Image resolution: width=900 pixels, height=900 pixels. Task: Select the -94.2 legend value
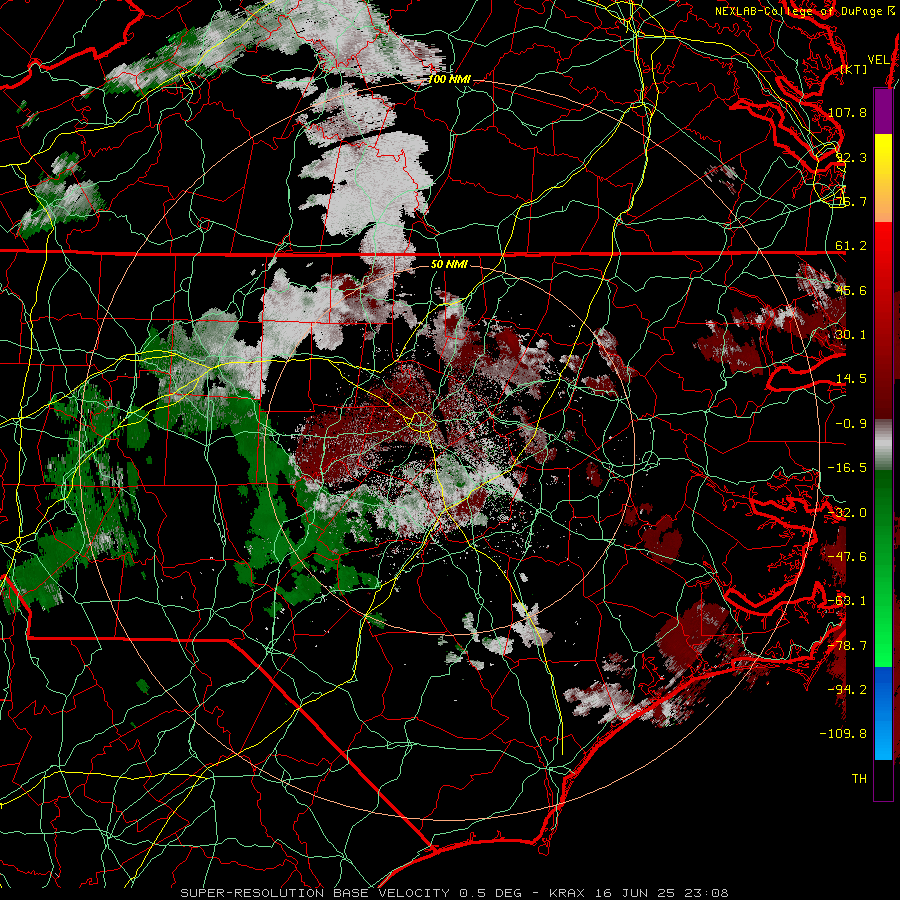pyautogui.click(x=847, y=690)
